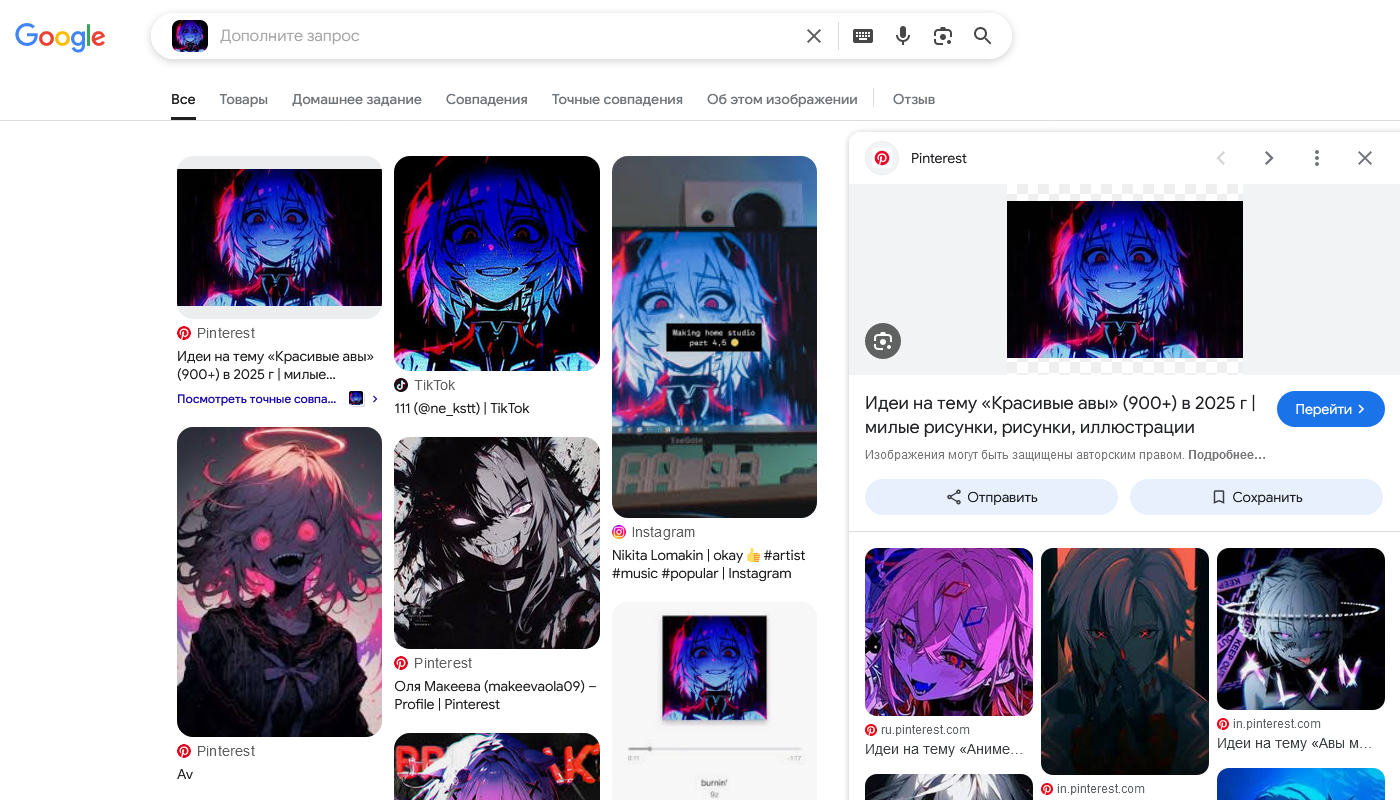Click the Lens search icon on preview image

coord(883,341)
